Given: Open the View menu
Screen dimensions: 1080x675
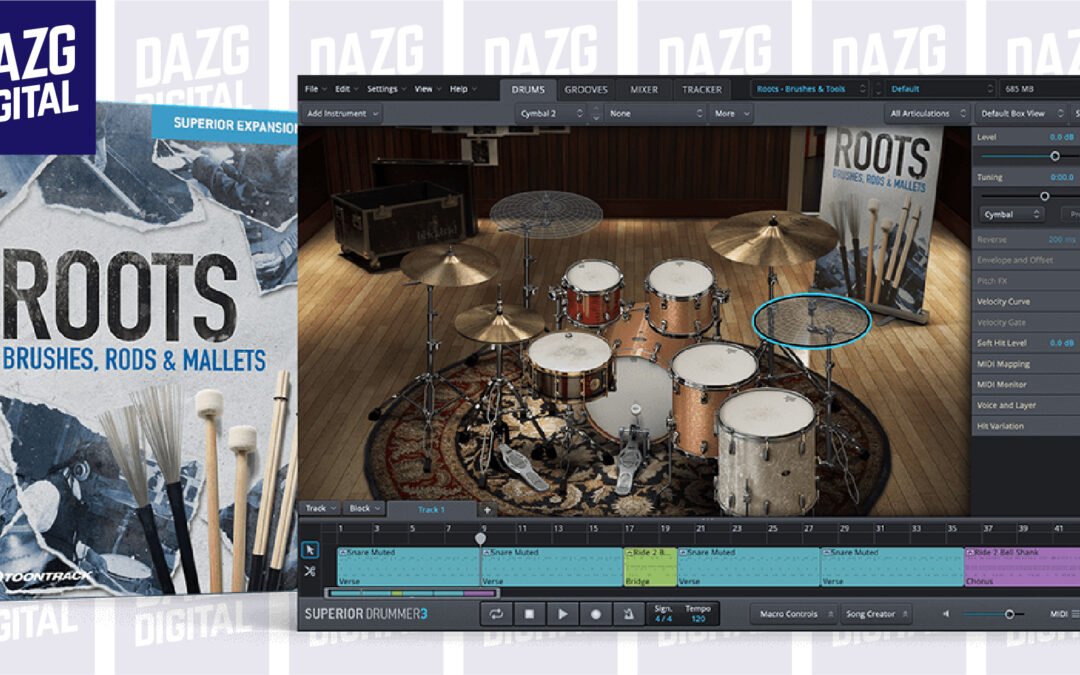Looking at the screenshot, I should [427, 89].
